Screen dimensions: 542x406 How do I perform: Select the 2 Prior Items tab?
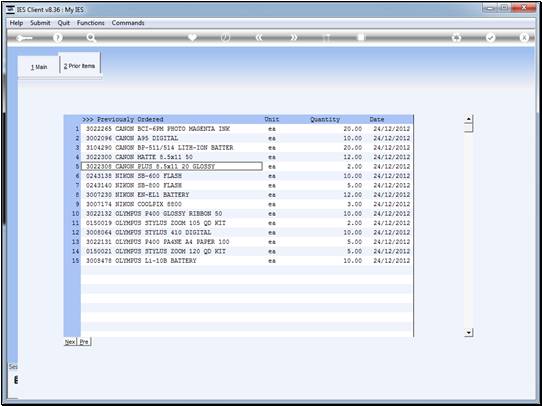pos(80,66)
